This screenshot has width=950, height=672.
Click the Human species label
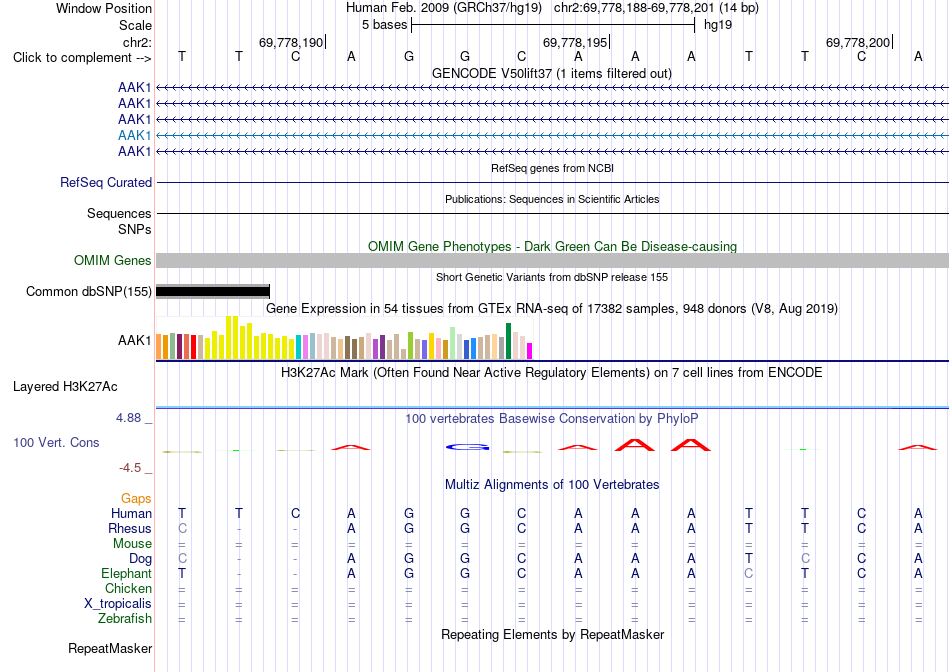tap(131, 513)
